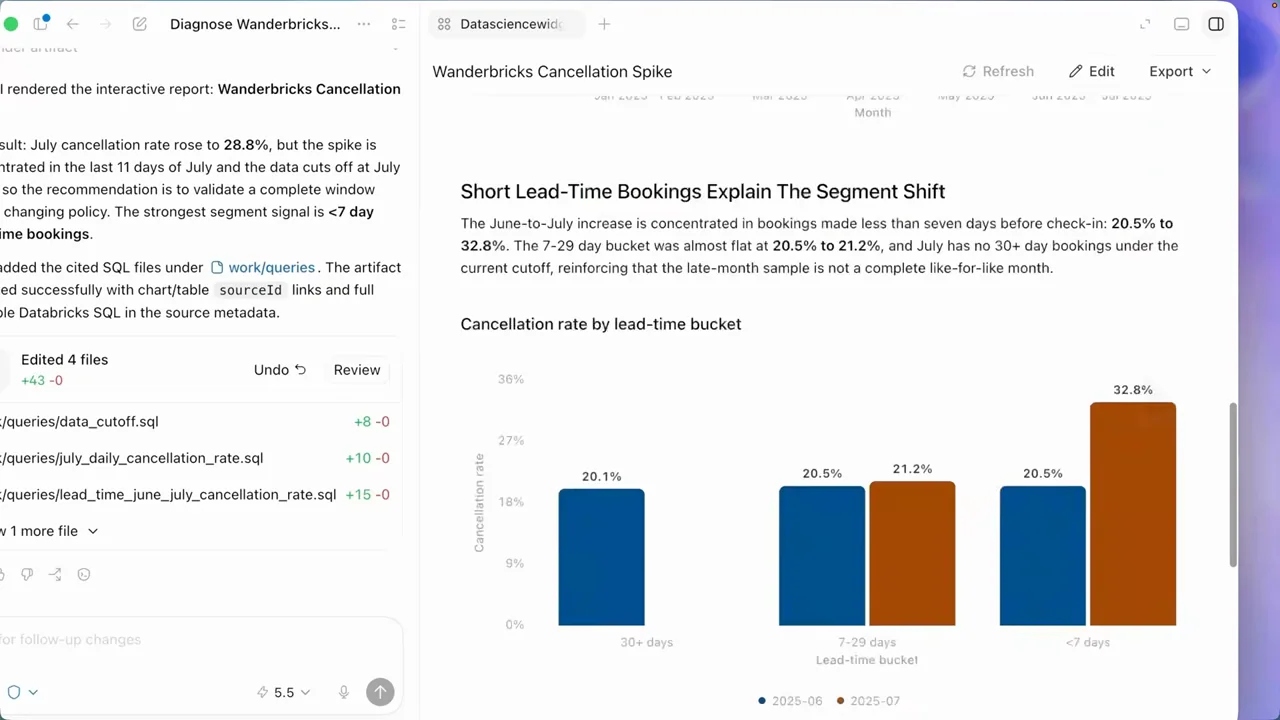The height and width of the screenshot is (720, 1280).
Task: Expand artifact panel to fullscreen
Action: point(1146,24)
